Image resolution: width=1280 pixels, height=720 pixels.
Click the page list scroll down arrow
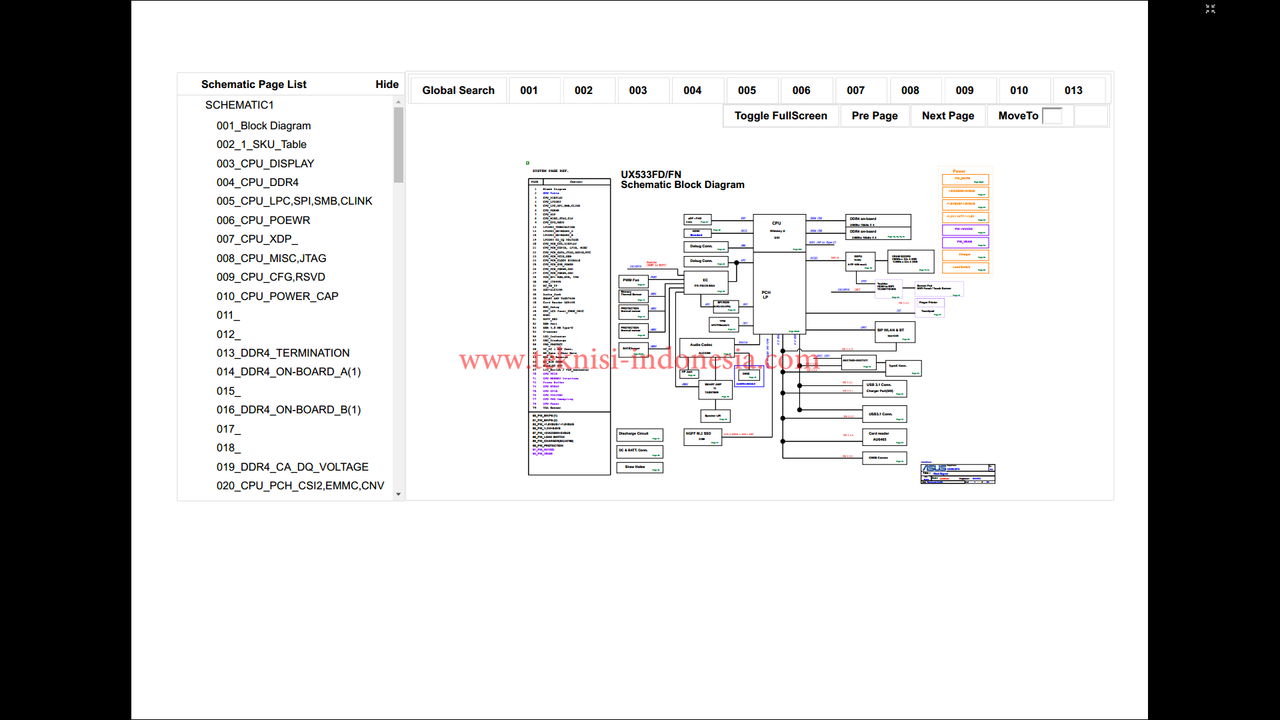coord(399,494)
